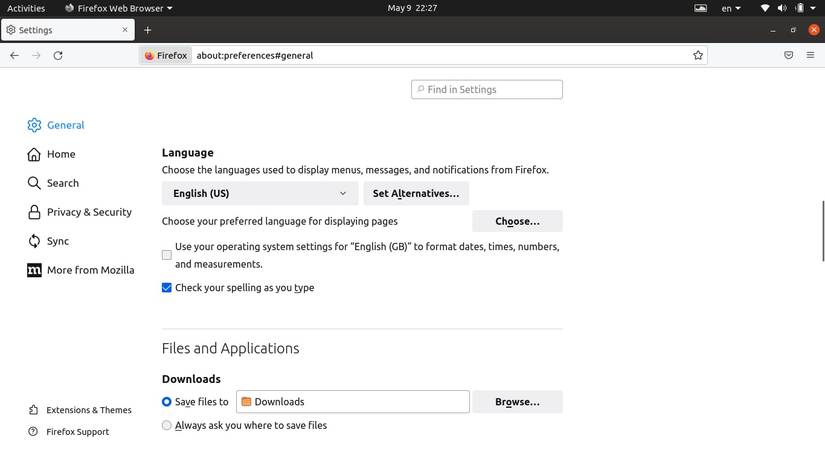Open the clock showing May 9 22:27

pyautogui.click(x=412, y=8)
